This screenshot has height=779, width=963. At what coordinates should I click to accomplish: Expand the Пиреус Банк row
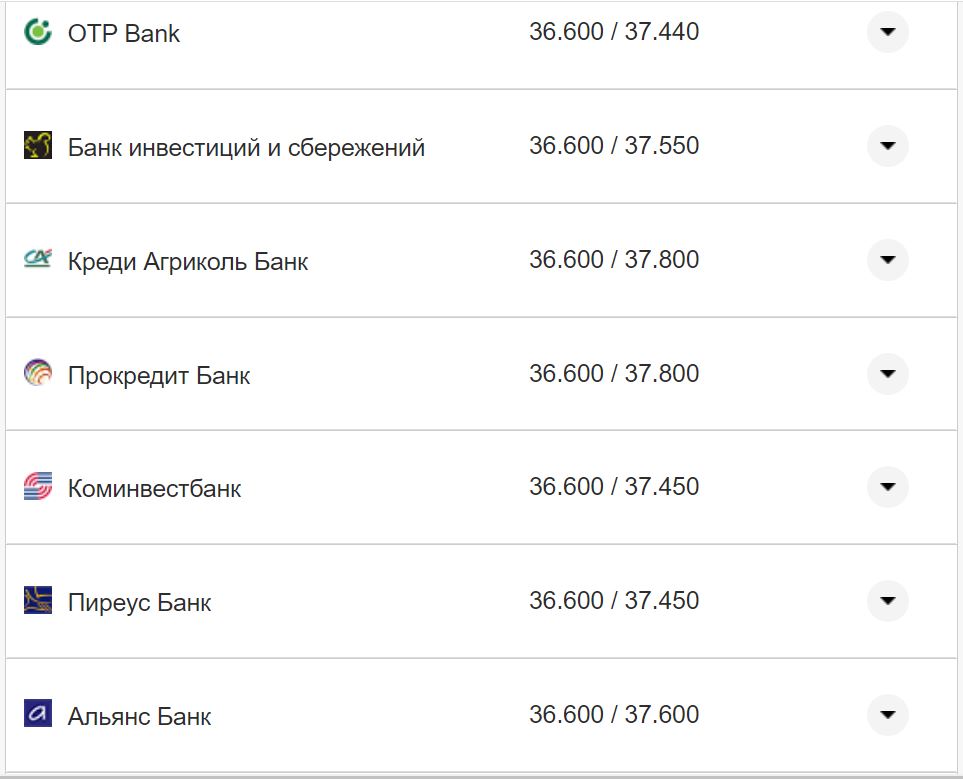(x=887, y=601)
